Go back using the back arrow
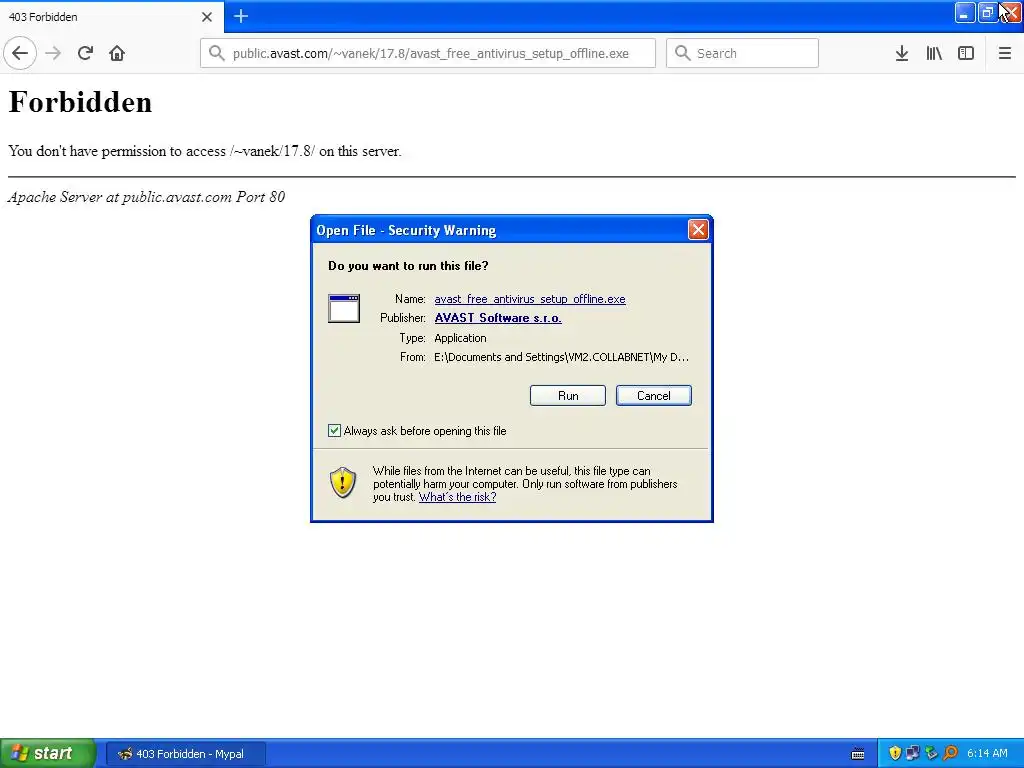 point(20,53)
